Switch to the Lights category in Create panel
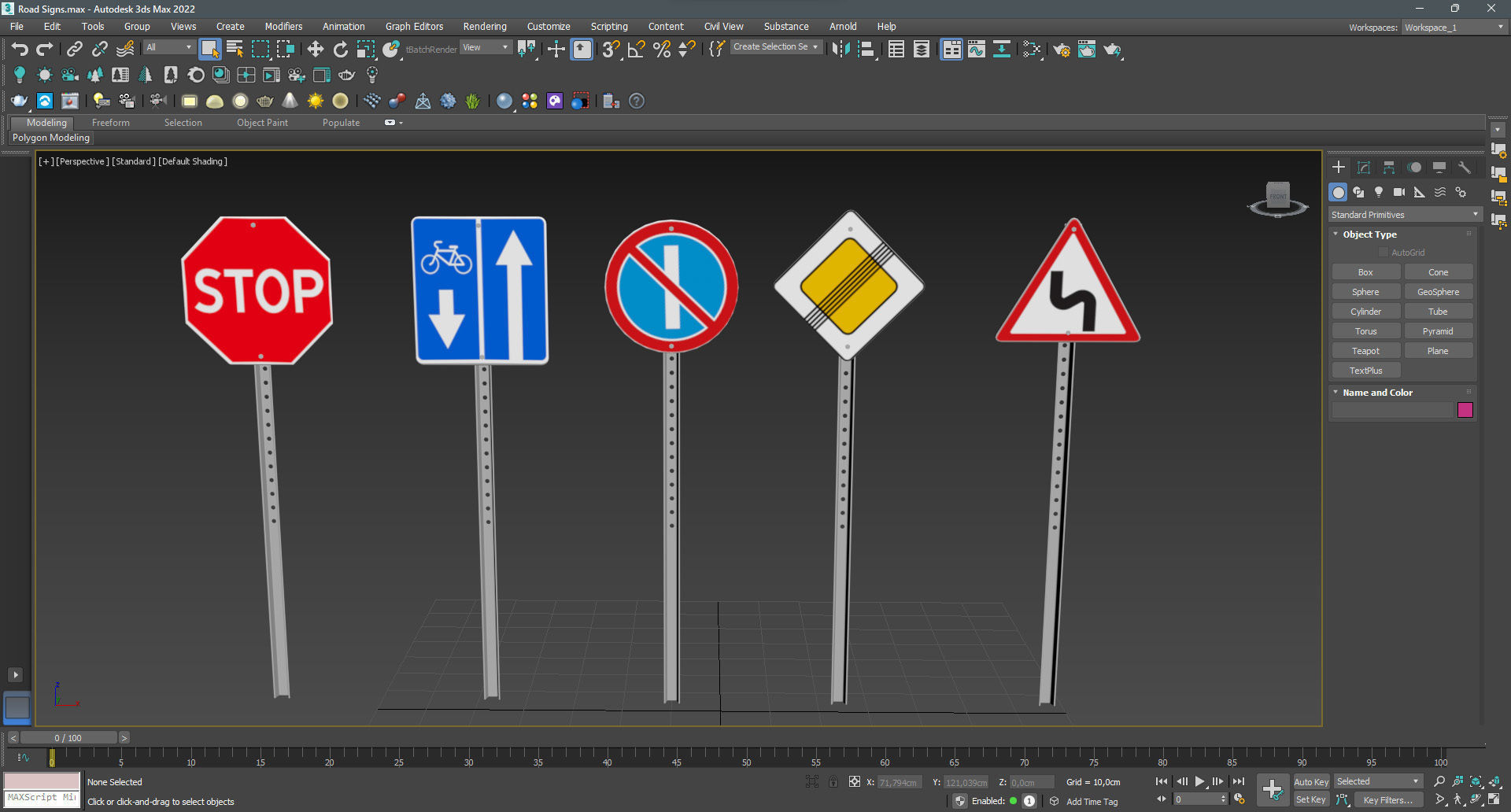Screen dimensions: 1511x812 1378,192
